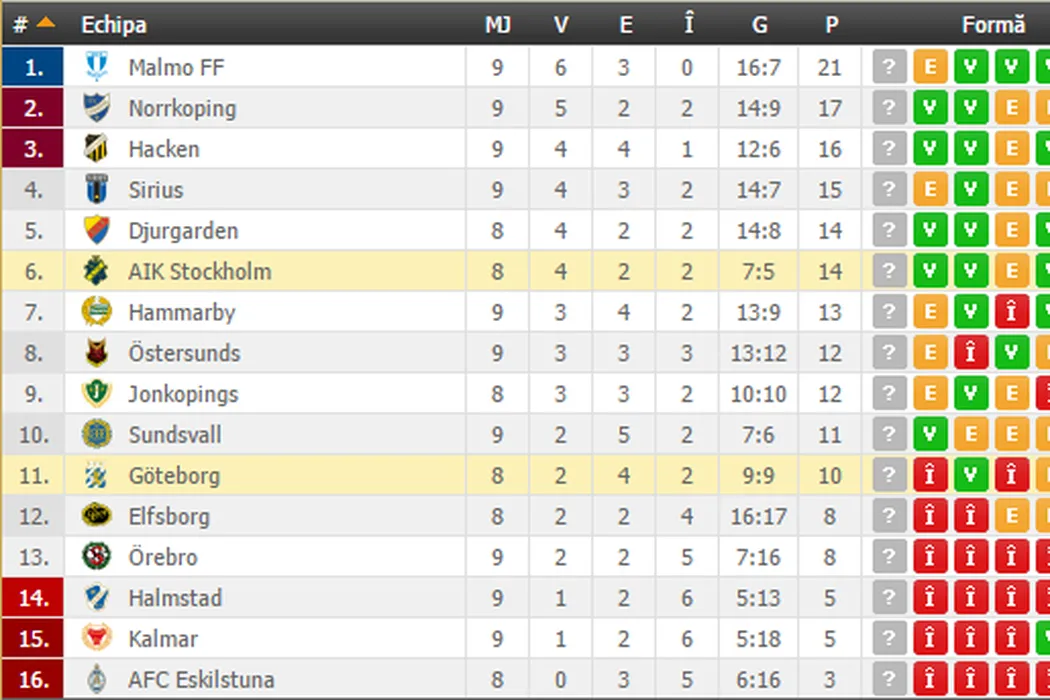Screen dimensions: 1050x700
Task: Click Göteborg's first red Î form box
Action: [930, 476]
